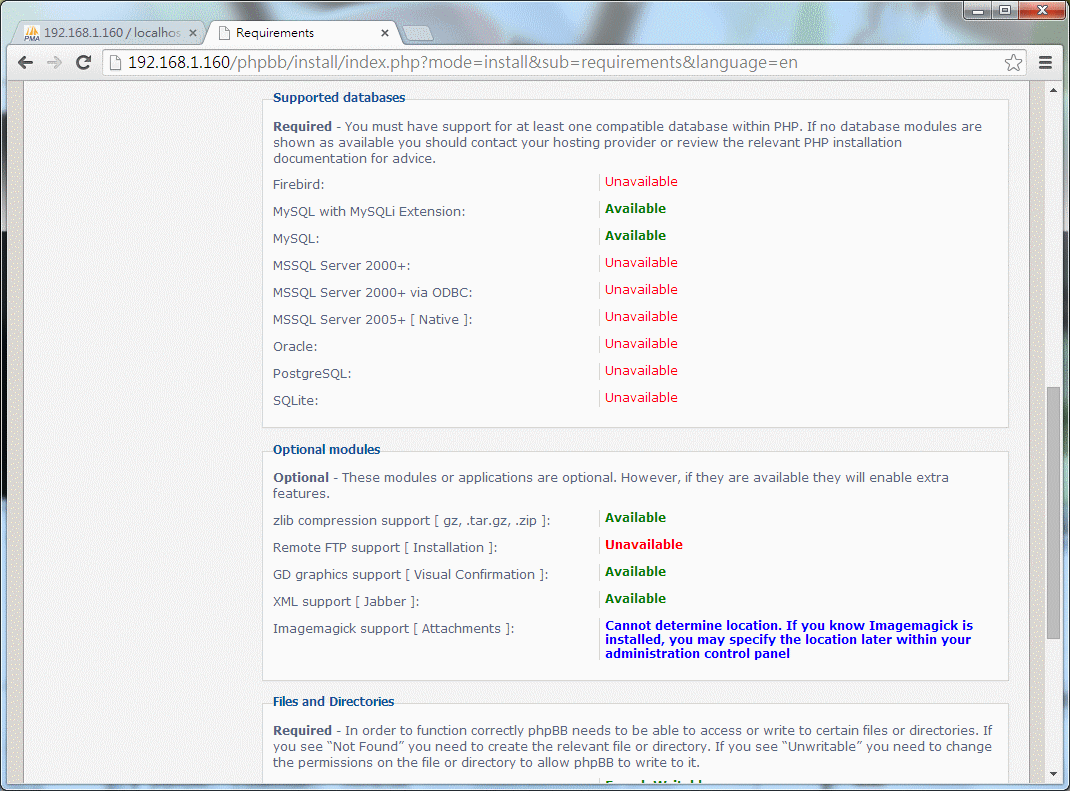Click the 'PostgreSQL:' label
The image size is (1070, 791).
point(312,373)
